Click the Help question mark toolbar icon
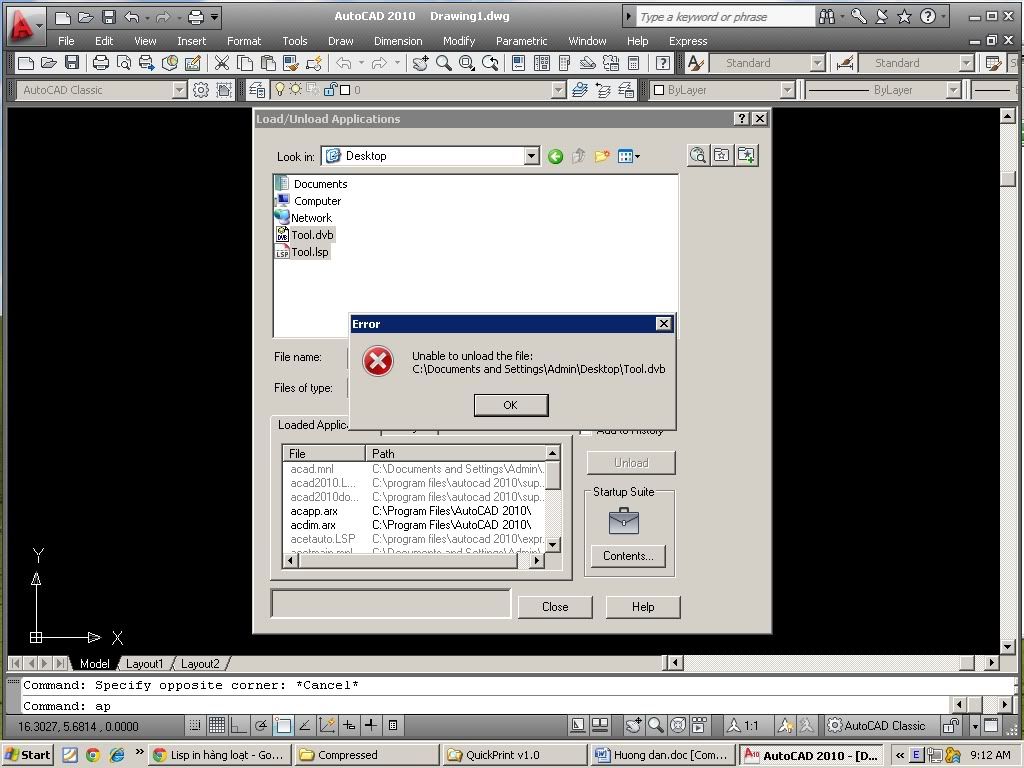This screenshot has height=768, width=1024. click(x=662, y=63)
